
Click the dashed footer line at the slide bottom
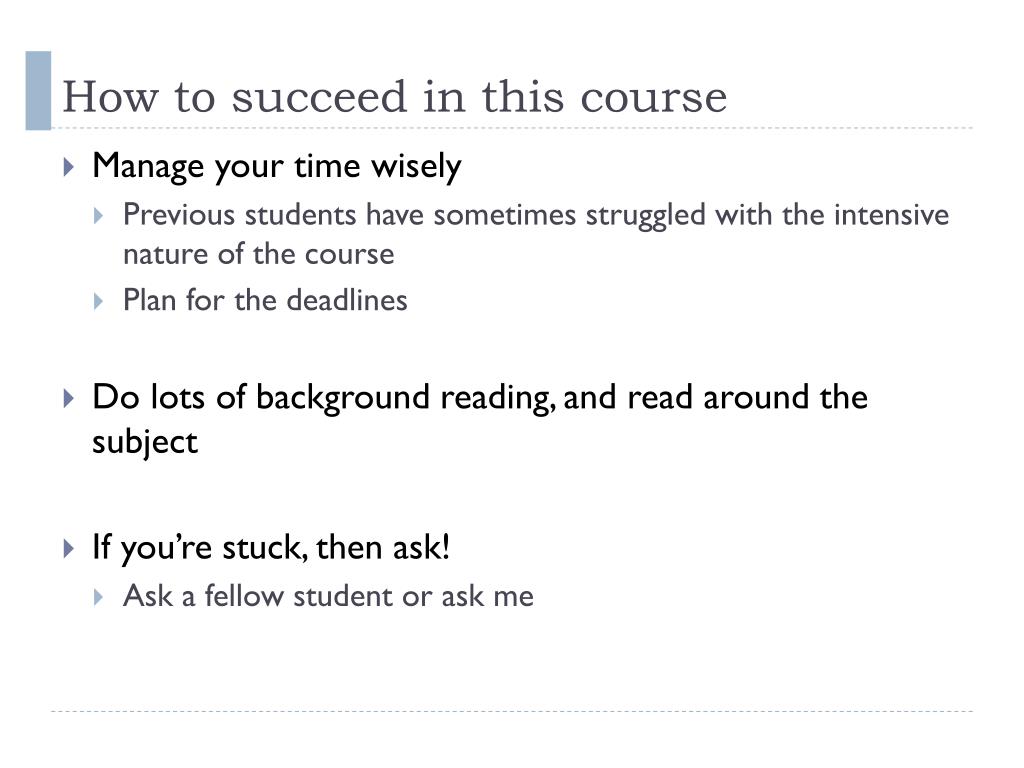(x=512, y=711)
